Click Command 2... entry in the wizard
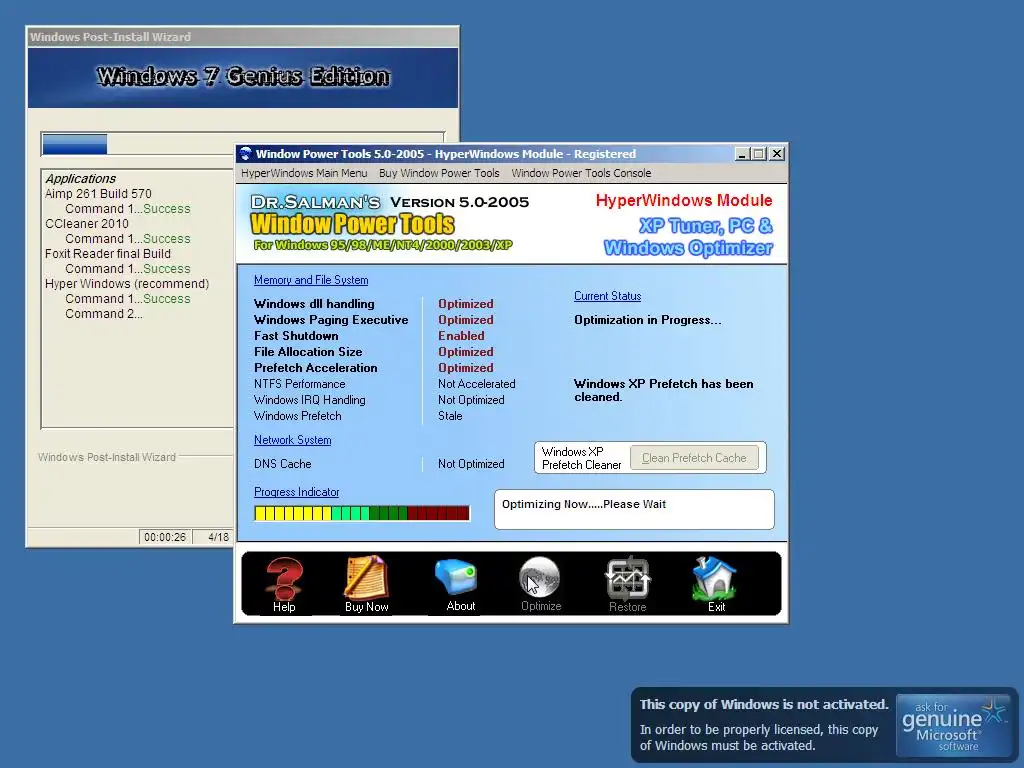Image resolution: width=1024 pixels, height=768 pixels. pyautogui.click(x=103, y=314)
